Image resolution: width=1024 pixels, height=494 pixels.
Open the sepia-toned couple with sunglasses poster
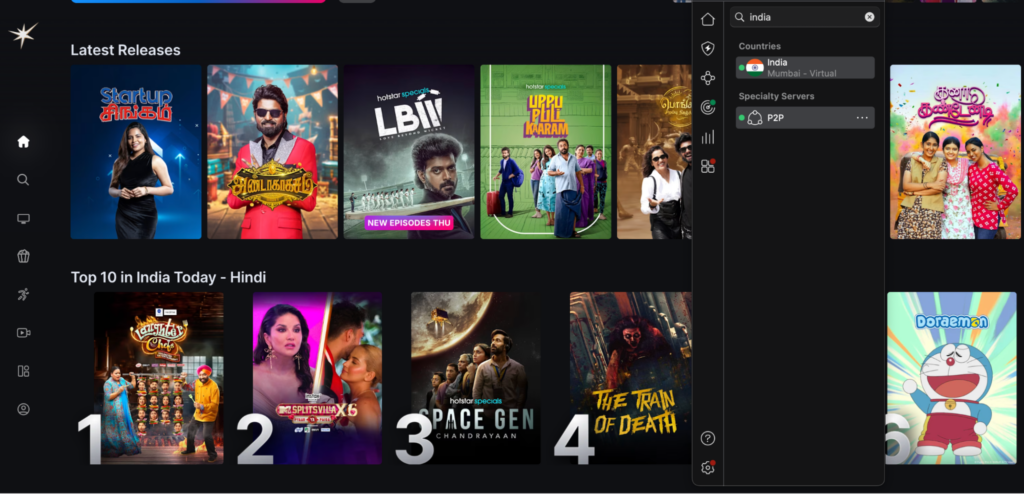(654, 152)
